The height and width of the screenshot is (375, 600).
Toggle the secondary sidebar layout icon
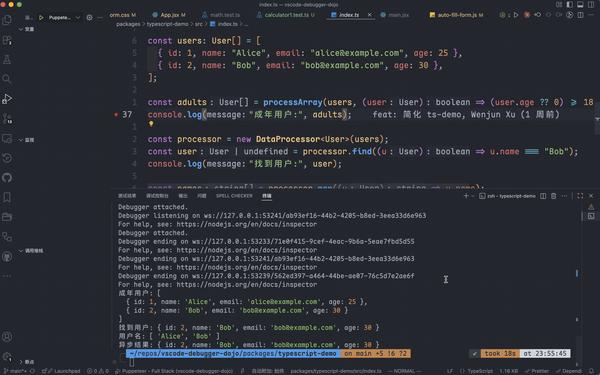tap(591, 5)
